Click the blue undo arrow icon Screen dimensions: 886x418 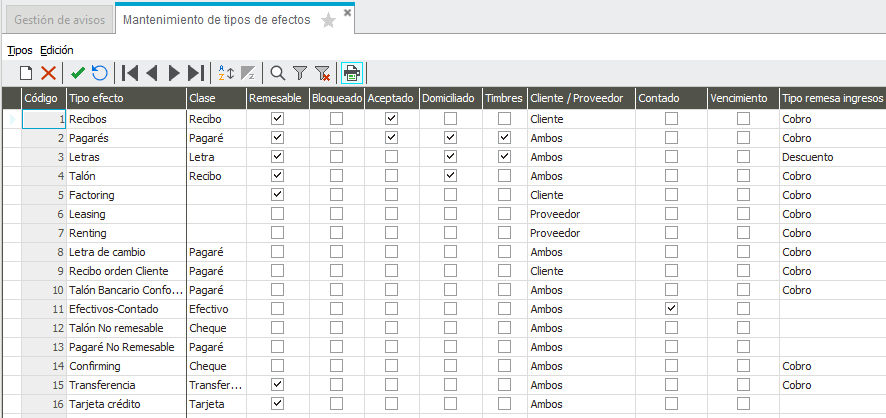click(99, 72)
